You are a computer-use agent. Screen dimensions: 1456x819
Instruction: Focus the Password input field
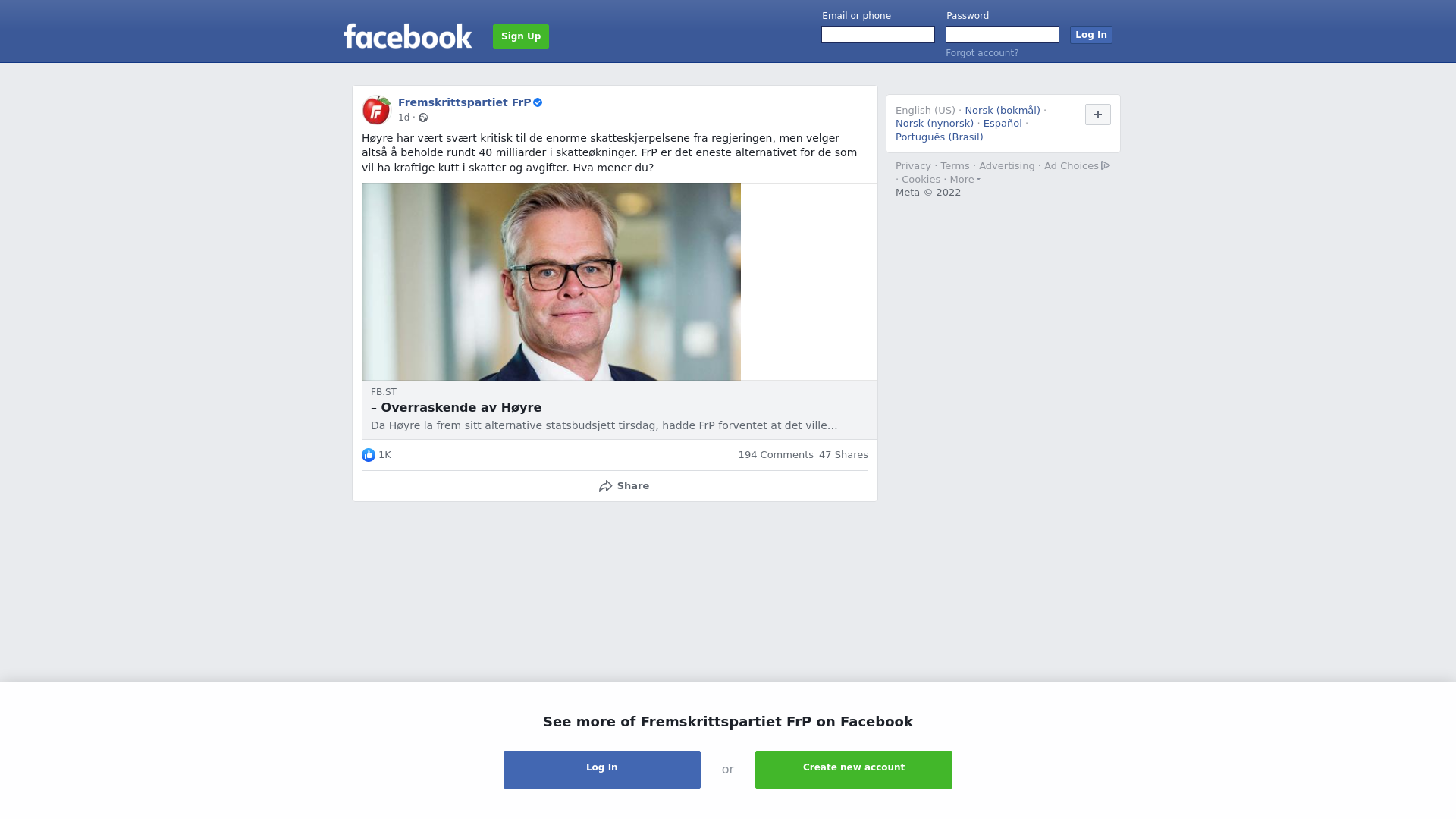(x=1002, y=35)
